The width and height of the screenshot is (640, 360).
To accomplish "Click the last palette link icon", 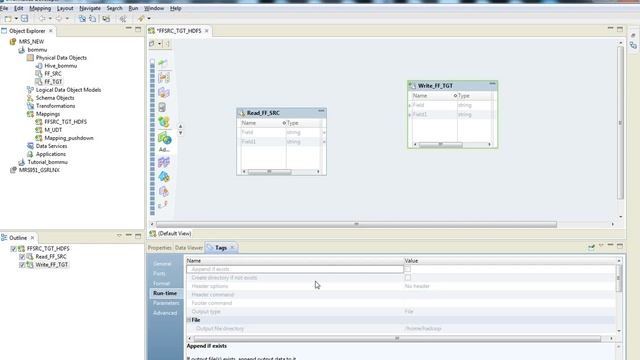I will [163, 204].
